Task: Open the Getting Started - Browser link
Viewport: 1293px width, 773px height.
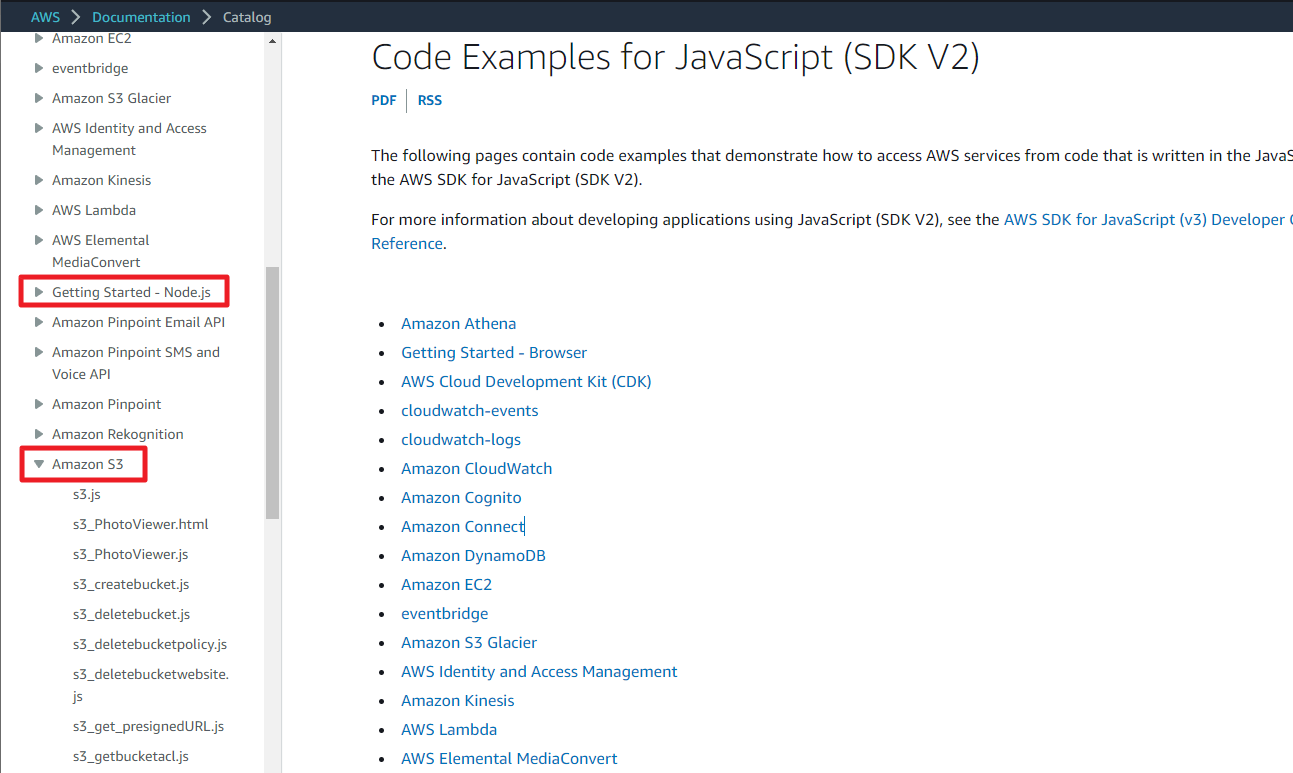Action: 494,352
